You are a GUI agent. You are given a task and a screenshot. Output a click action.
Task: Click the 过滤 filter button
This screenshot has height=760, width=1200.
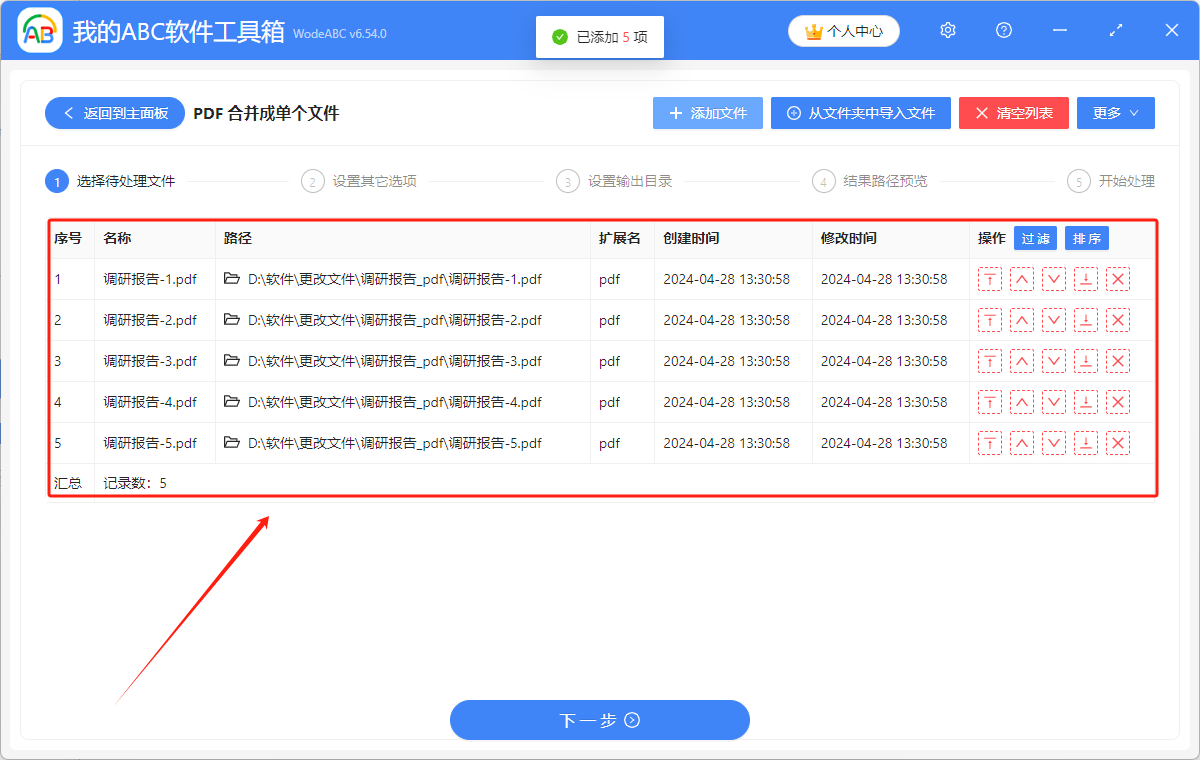[1035, 239]
